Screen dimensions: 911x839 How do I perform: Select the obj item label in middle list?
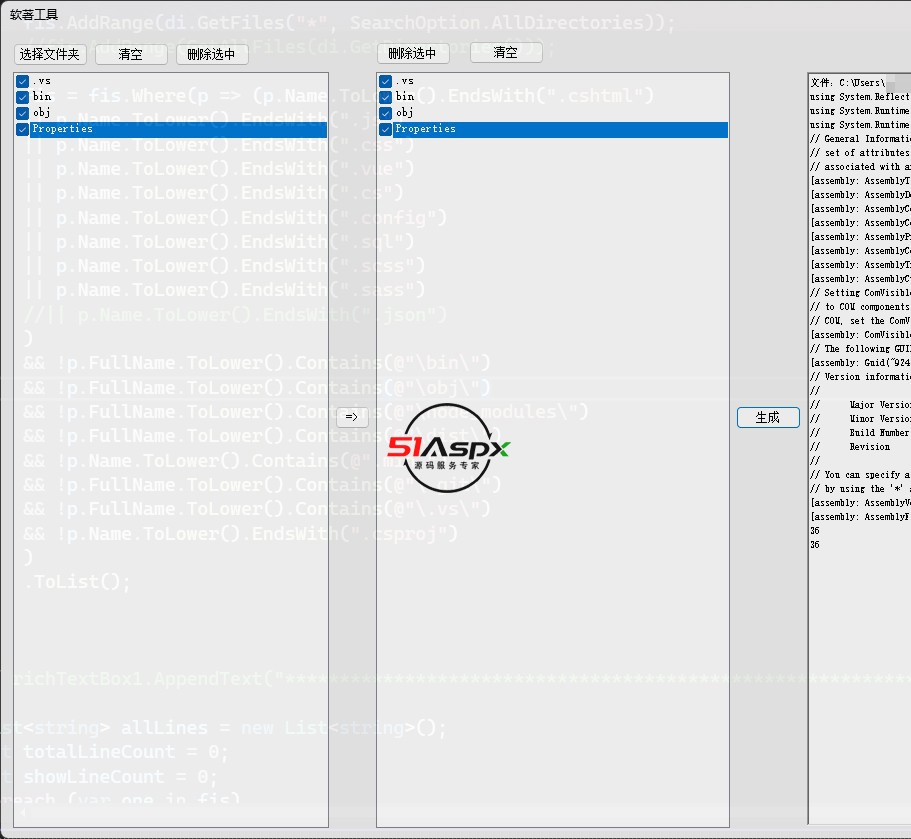pyautogui.click(x=405, y=113)
